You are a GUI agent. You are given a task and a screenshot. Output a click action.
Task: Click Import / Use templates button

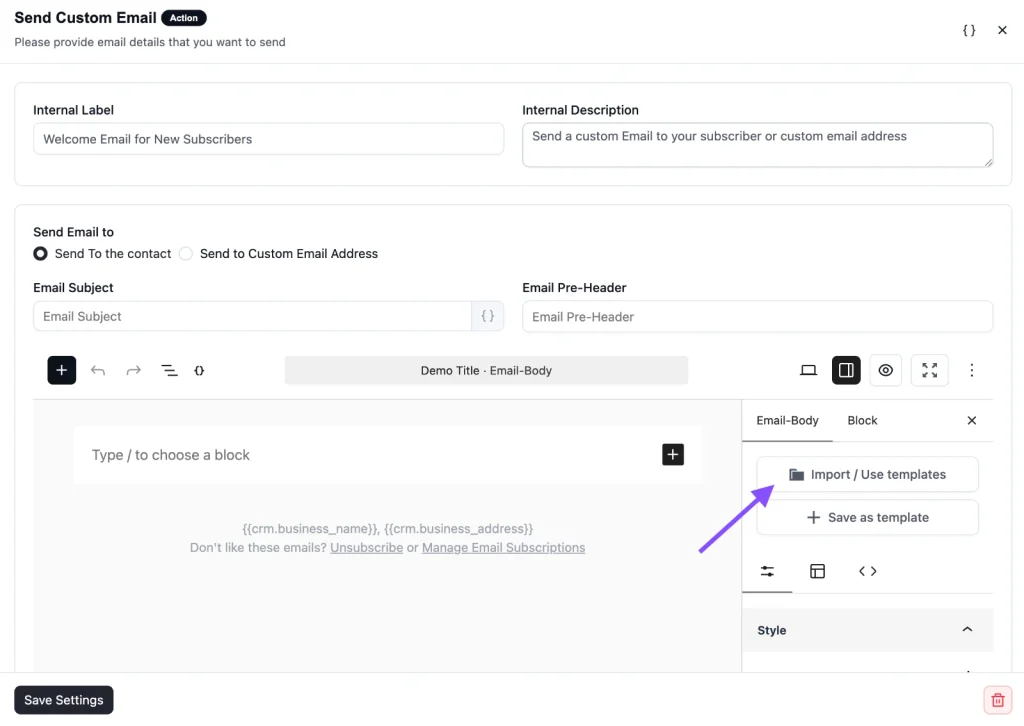867,474
